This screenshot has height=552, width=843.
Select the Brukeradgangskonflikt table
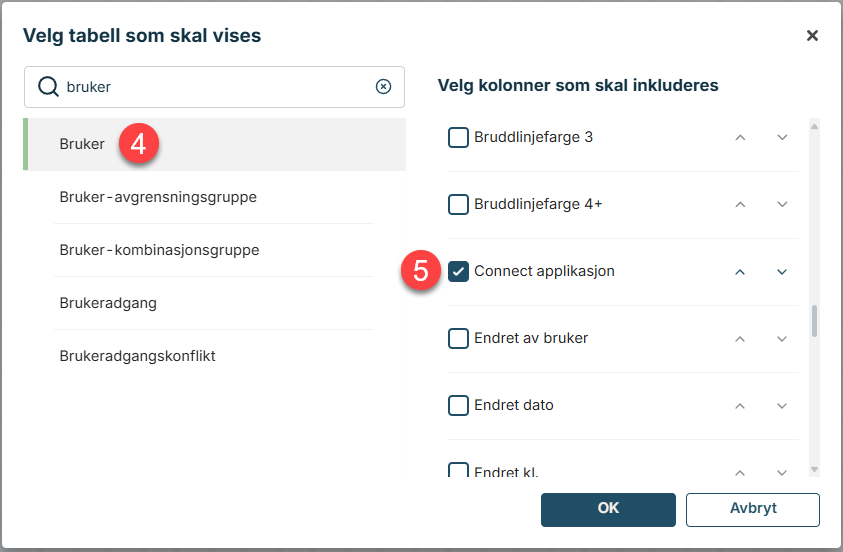point(137,356)
